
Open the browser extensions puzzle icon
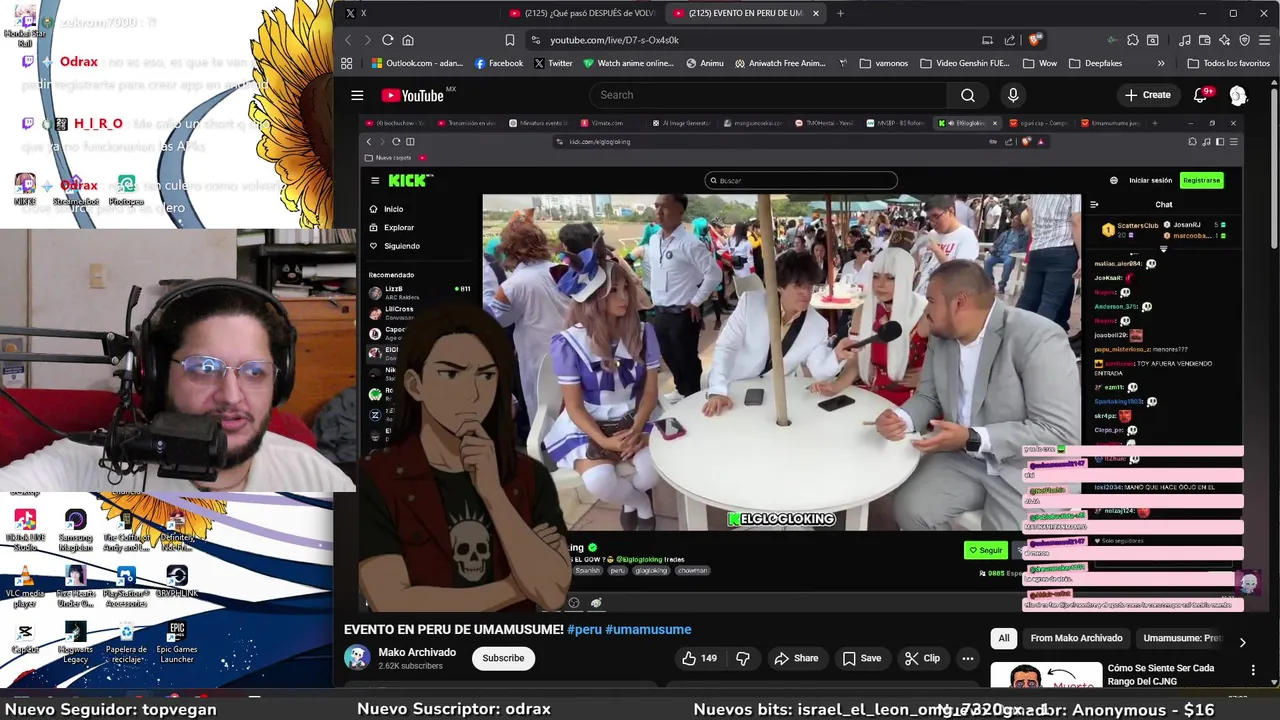tap(1132, 40)
